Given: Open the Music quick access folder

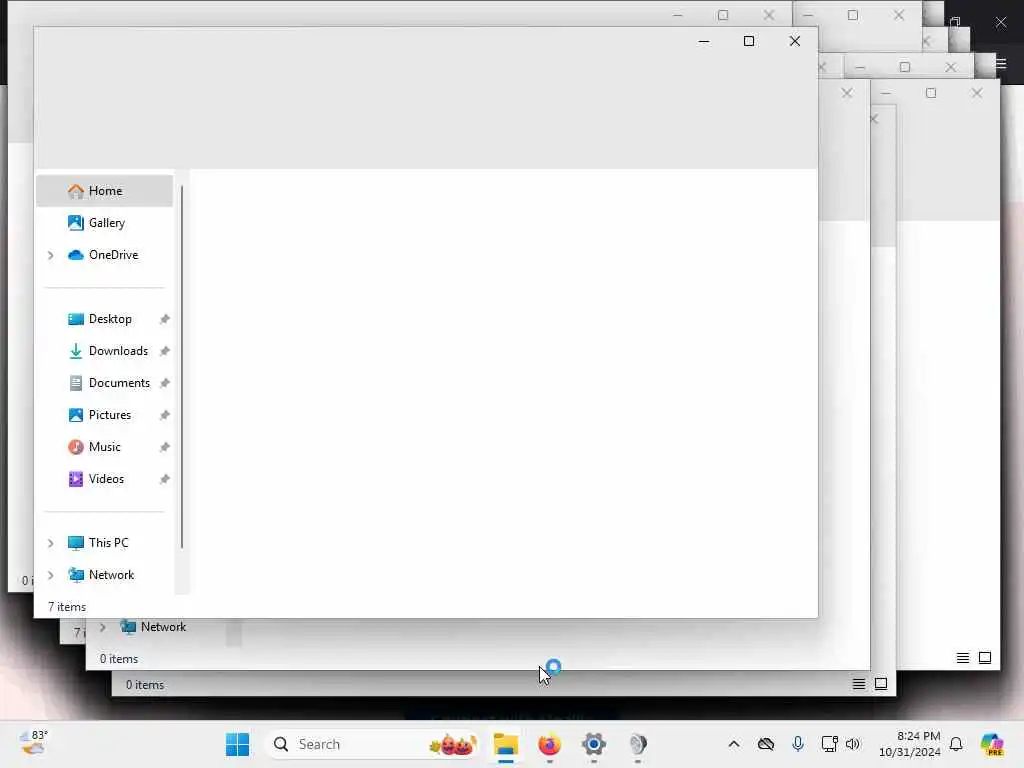Looking at the screenshot, I should coord(104,447).
